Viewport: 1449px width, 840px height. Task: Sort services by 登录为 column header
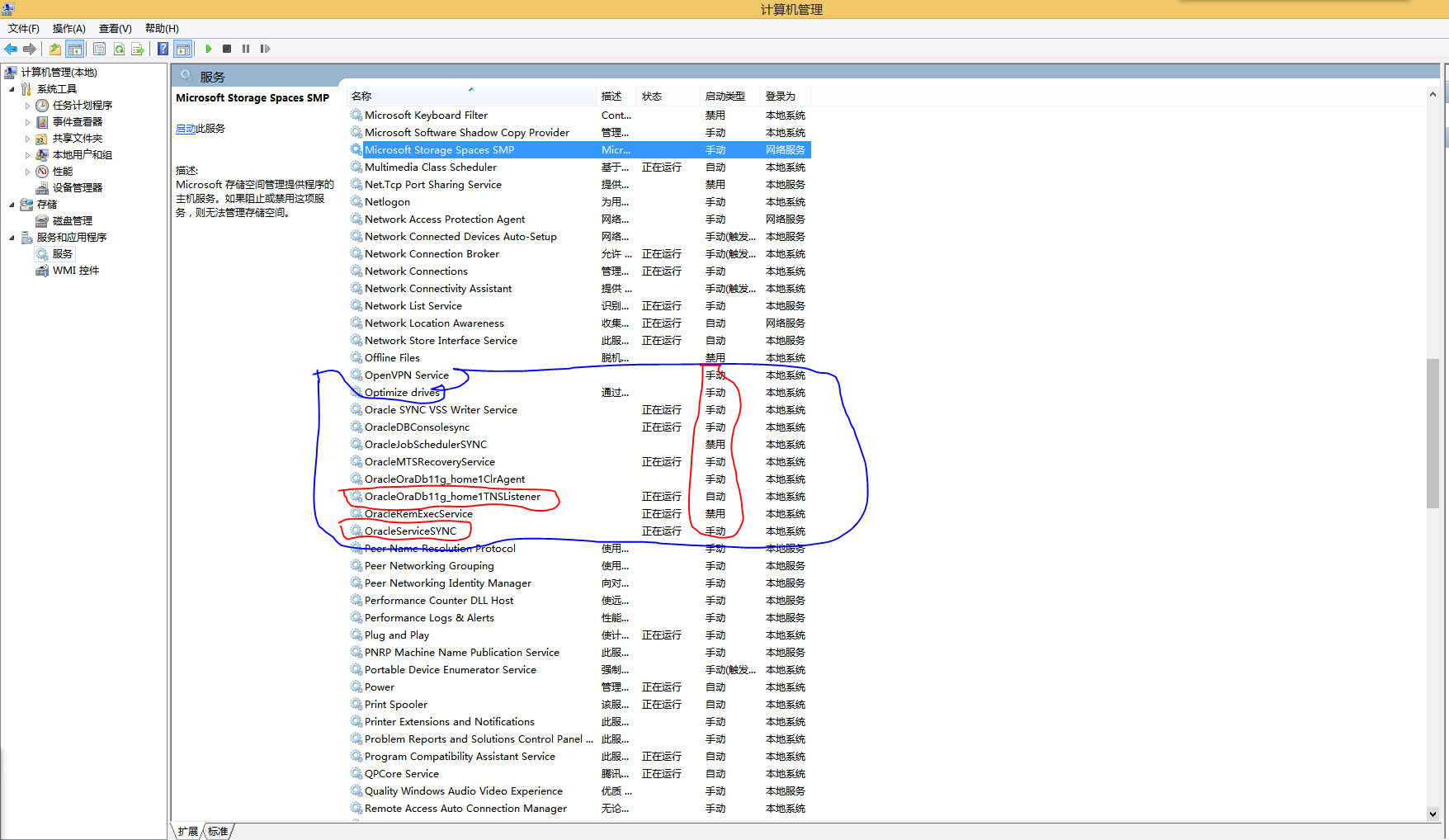(786, 97)
